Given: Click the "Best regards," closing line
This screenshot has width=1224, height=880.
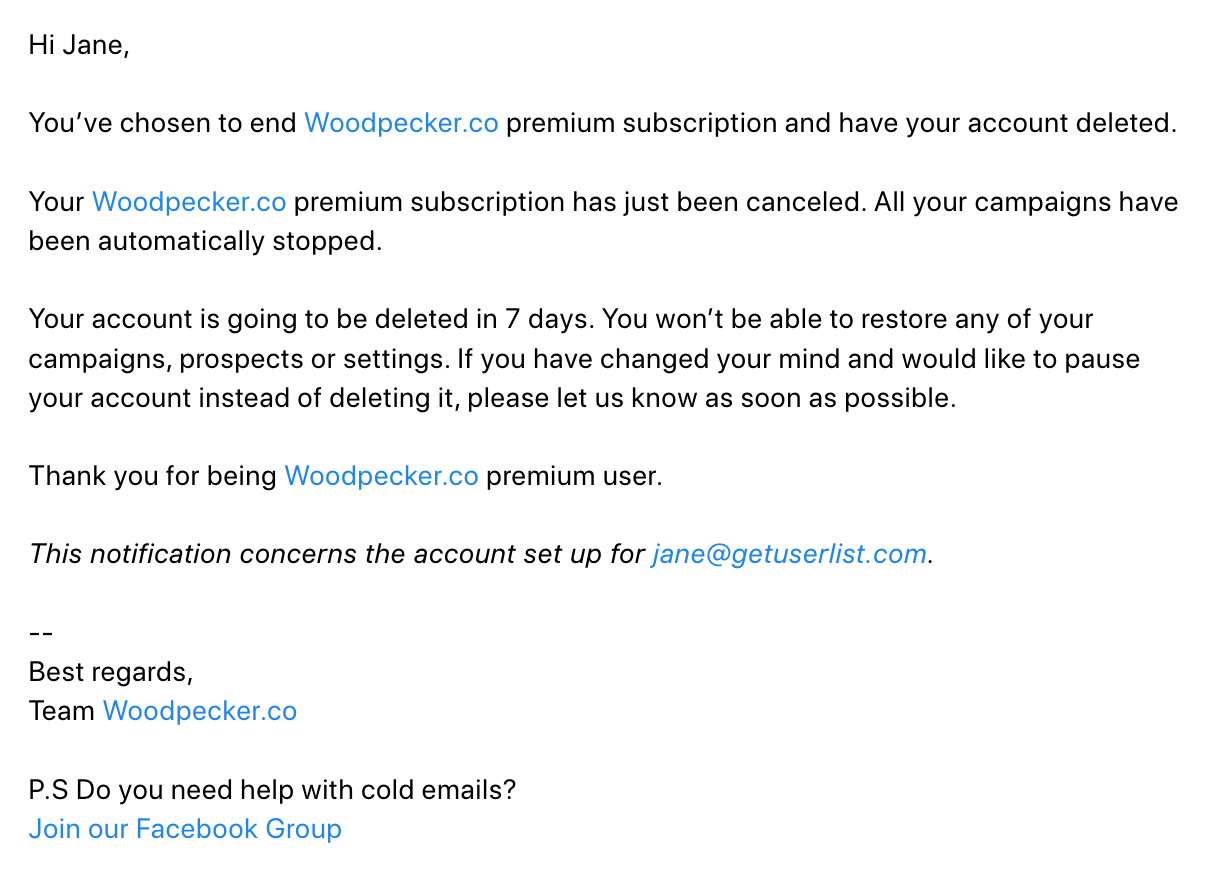Looking at the screenshot, I should [111, 672].
